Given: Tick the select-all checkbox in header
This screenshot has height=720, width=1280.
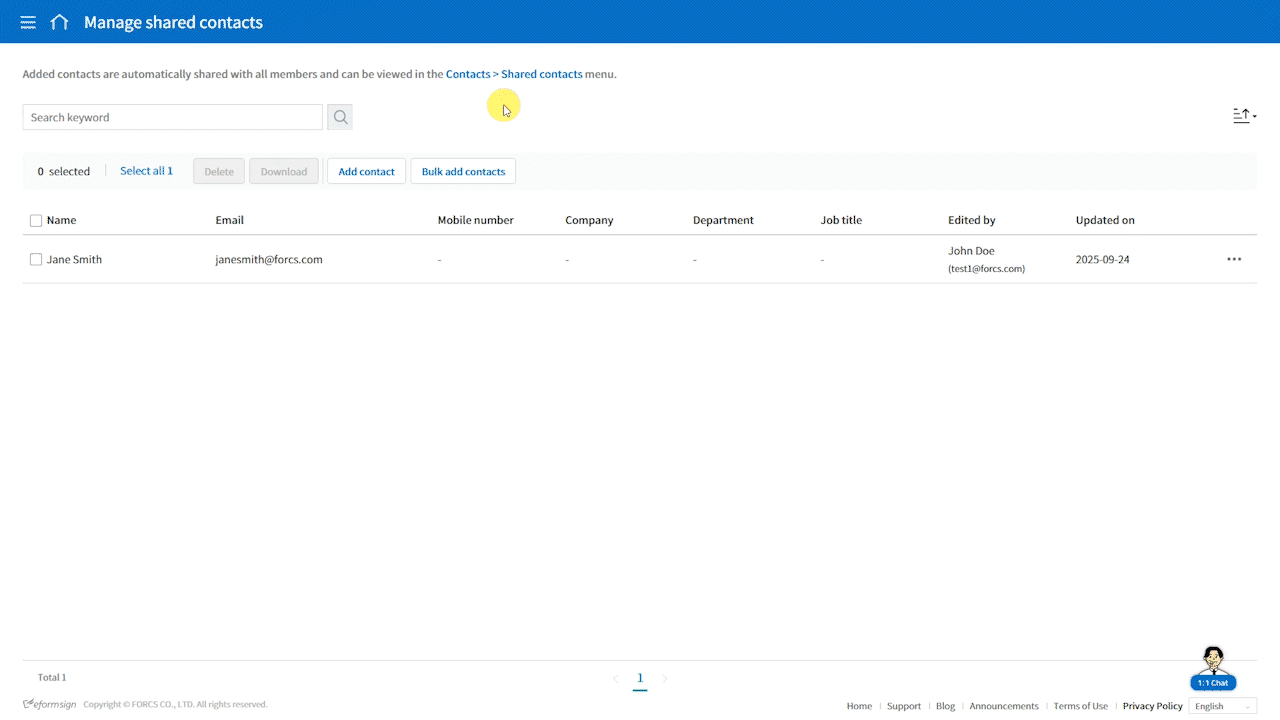Looking at the screenshot, I should [36, 220].
